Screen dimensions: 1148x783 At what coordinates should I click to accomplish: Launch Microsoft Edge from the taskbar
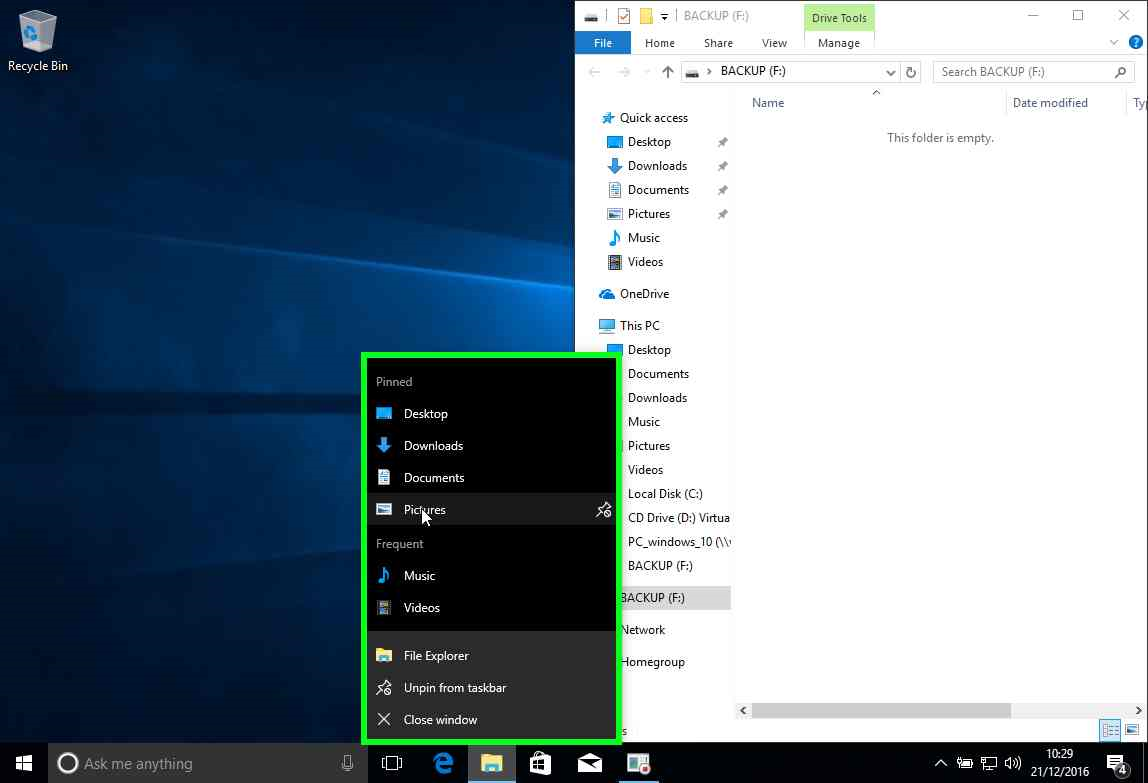(x=442, y=763)
